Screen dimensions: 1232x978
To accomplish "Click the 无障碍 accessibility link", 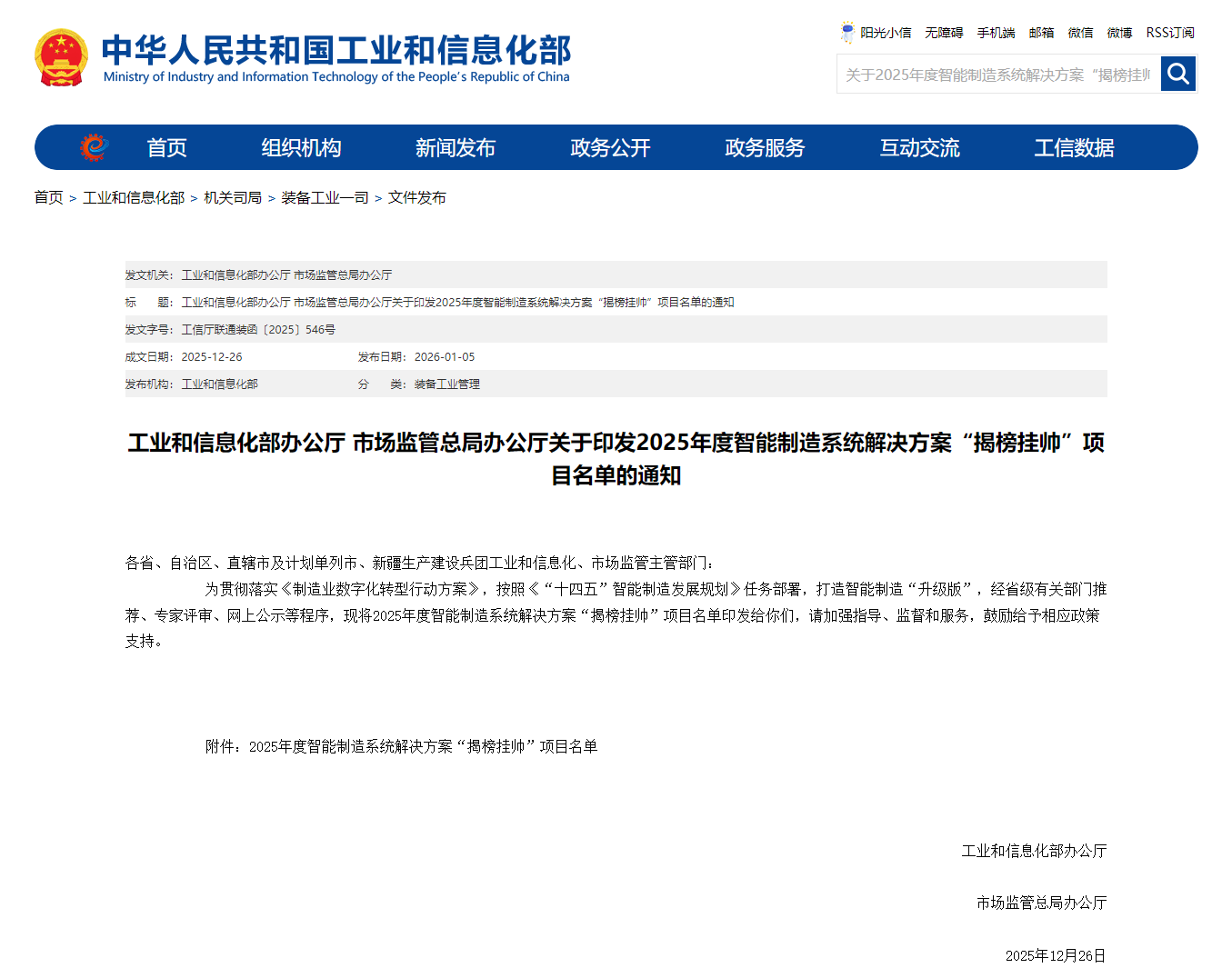I will [944, 33].
